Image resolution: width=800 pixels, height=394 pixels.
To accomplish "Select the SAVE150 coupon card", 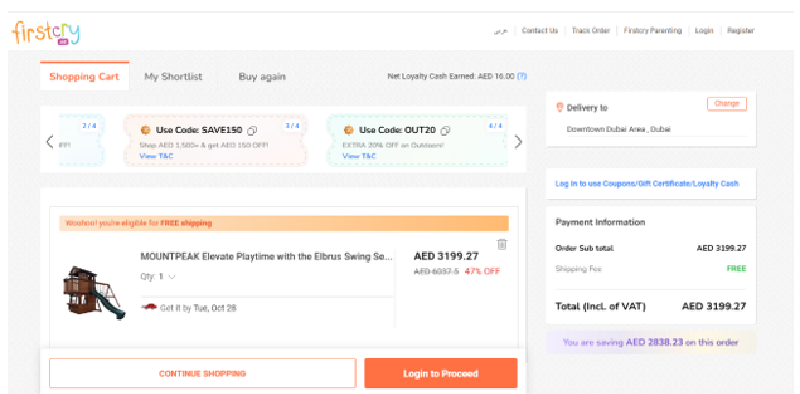I will tap(216, 140).
